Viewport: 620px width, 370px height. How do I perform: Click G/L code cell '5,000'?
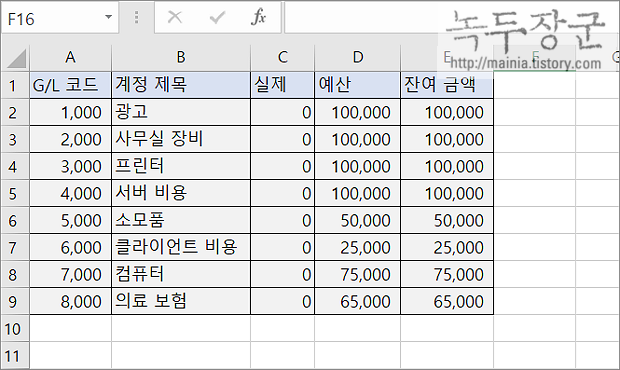tap(70, 220)
